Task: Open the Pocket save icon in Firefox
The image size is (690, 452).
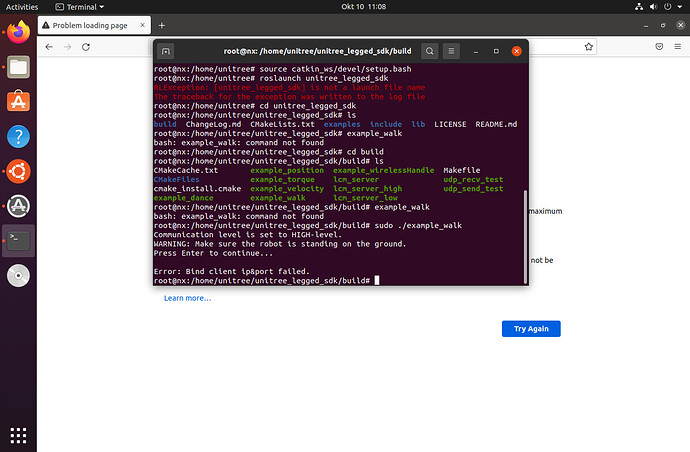Action: (x=659, y=47)
